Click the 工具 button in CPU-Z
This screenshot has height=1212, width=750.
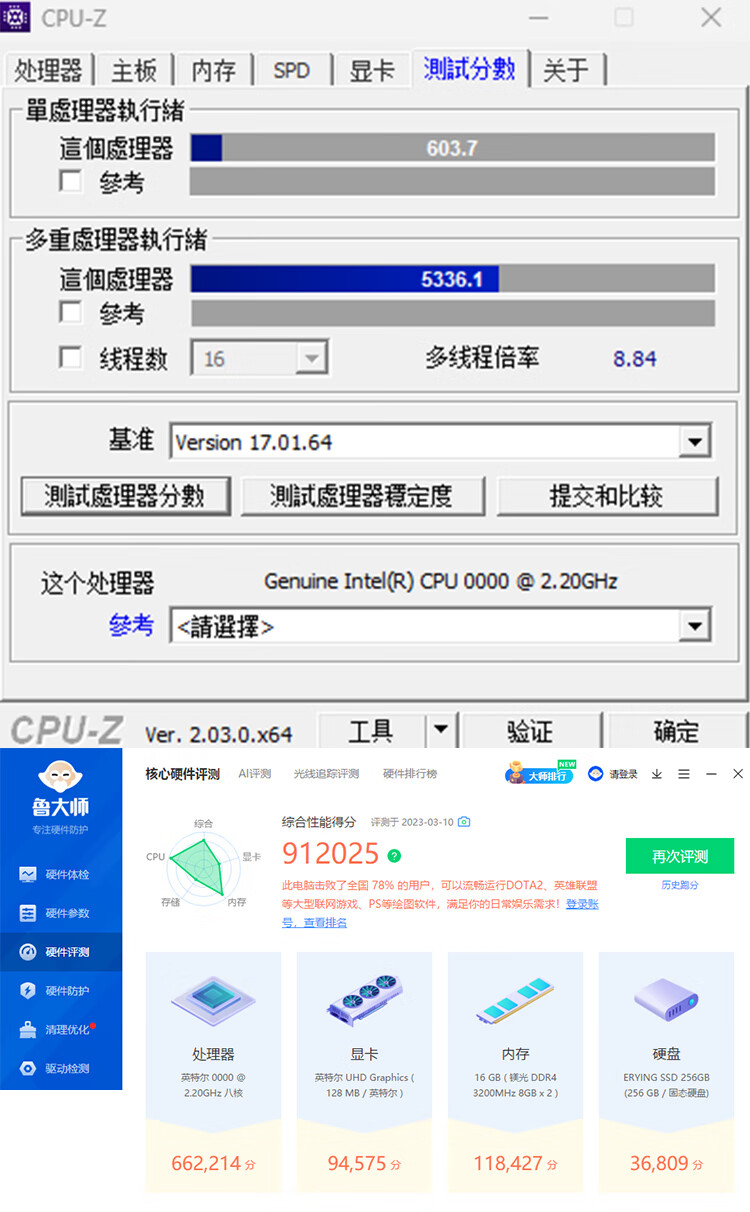[371, 731]
